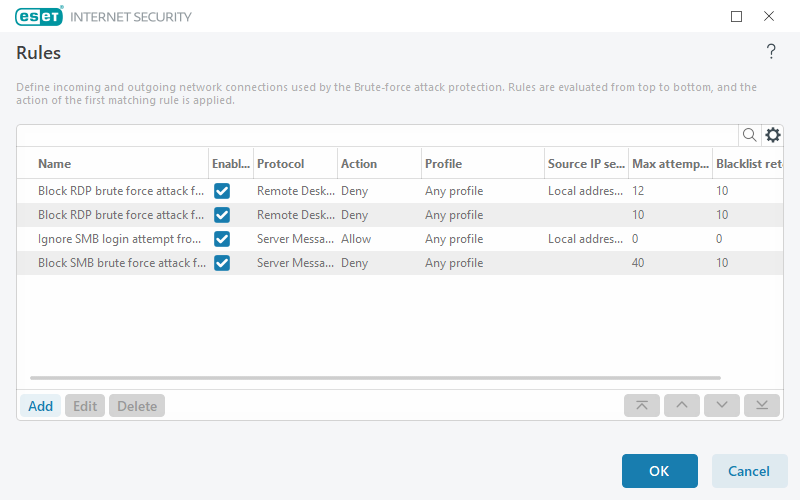Move the rule up one position
Viewport: 800px width, 500px height.
(682, 406)
